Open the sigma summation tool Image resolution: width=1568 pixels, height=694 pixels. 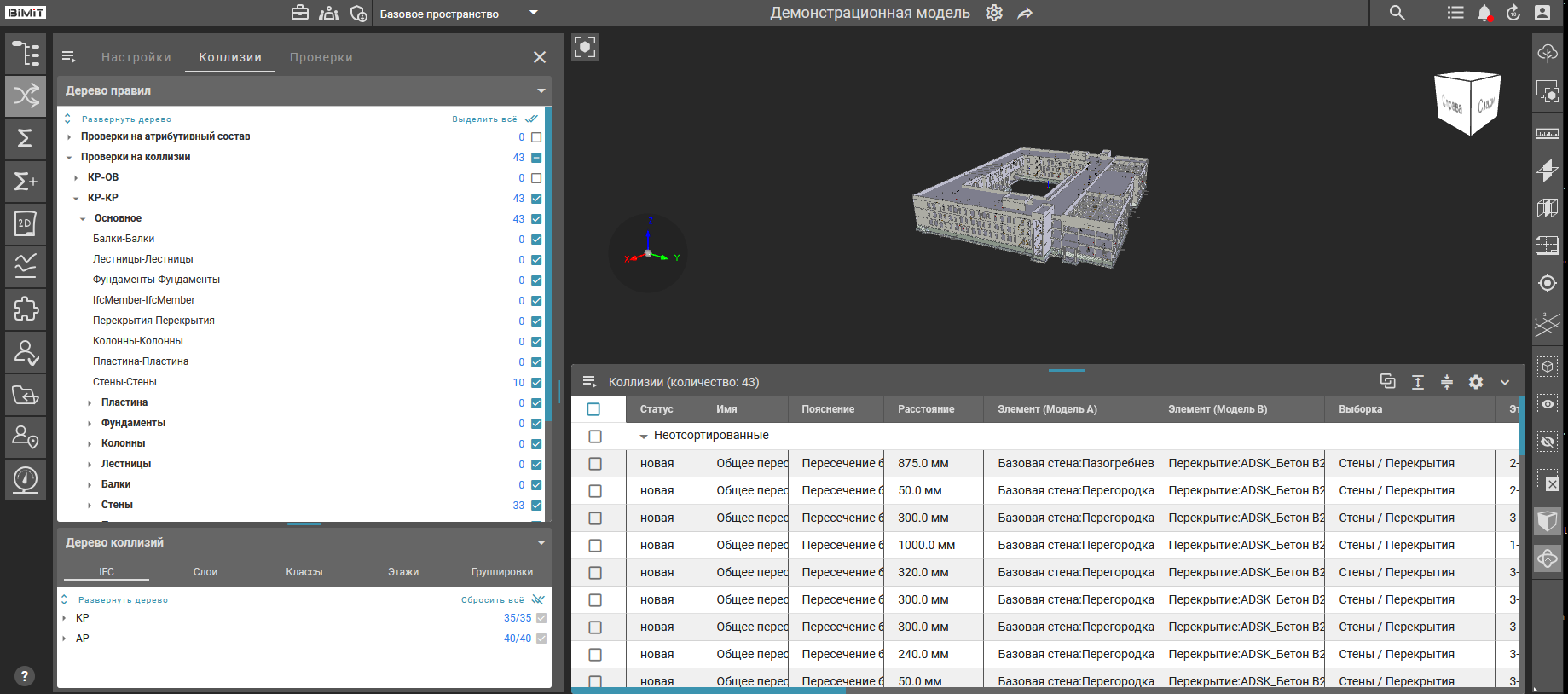tap(26, 138)
